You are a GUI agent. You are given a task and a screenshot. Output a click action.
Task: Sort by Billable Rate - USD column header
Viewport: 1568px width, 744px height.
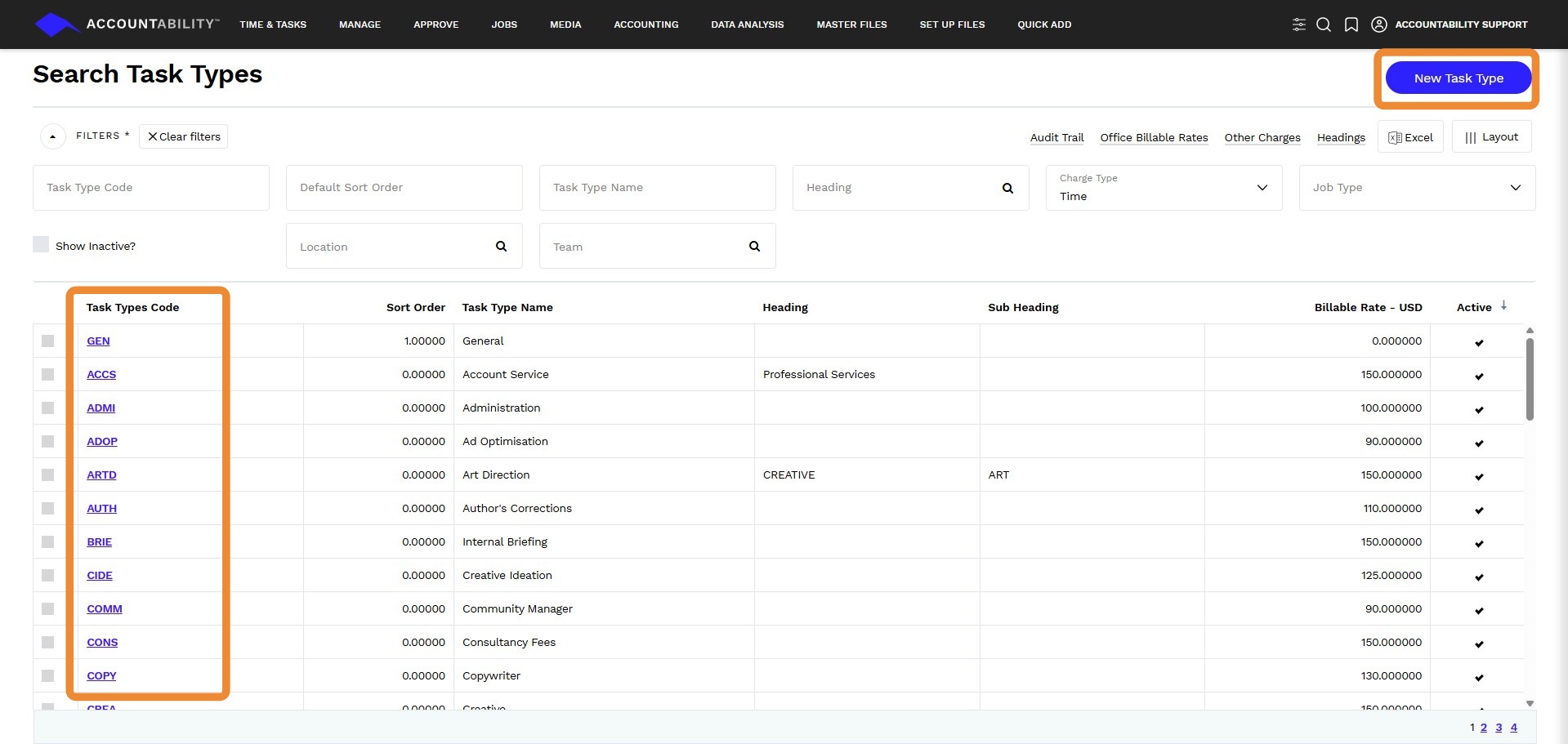(x=1368, y=307)
